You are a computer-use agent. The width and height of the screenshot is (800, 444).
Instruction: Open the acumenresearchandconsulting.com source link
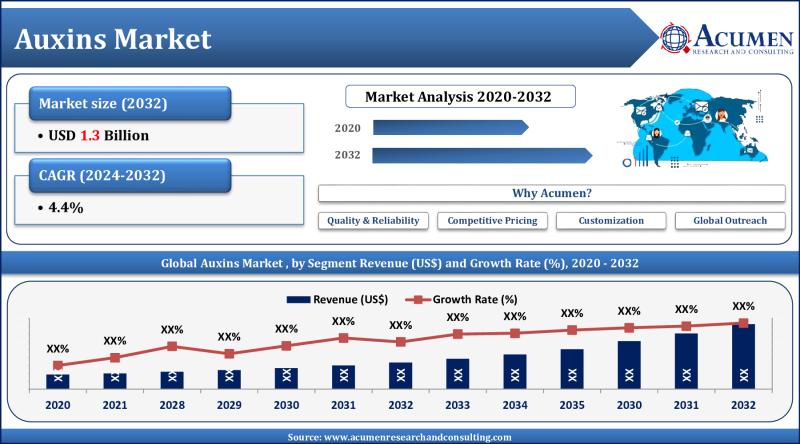398,437
